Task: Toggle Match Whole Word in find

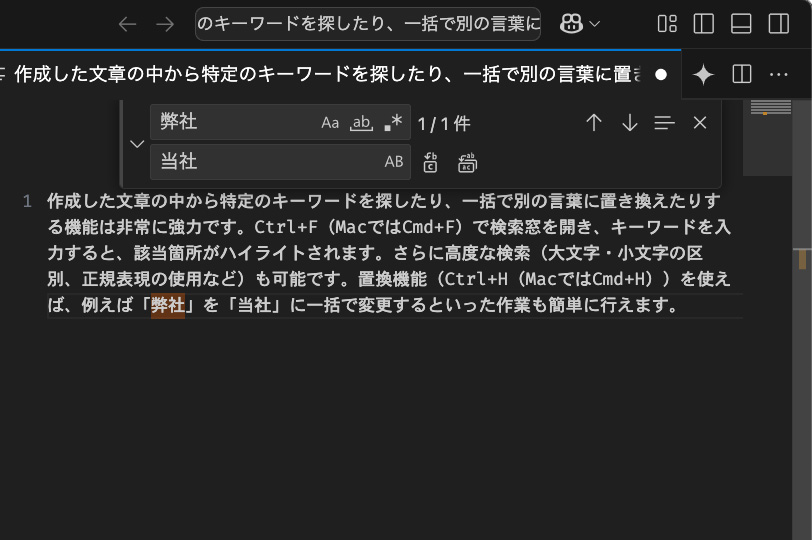Action: pyautogui.click(x=361, y=123)
